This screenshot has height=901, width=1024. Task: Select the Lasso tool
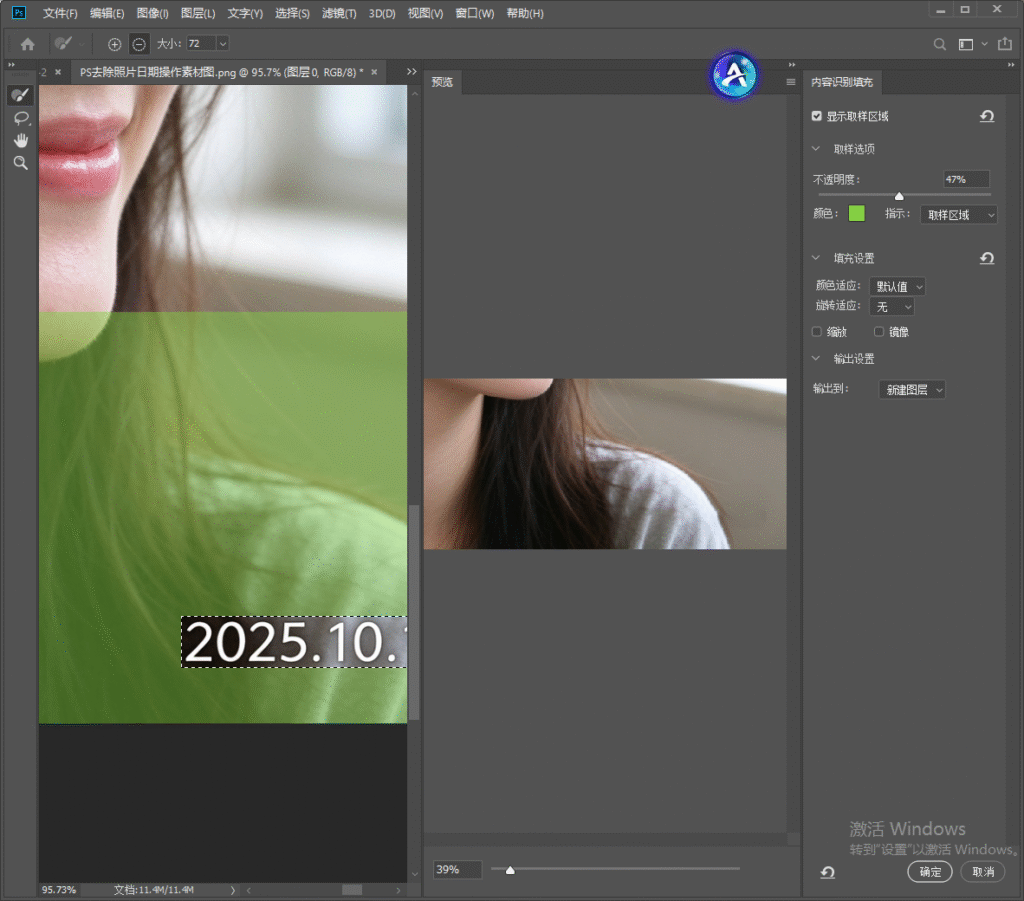click(x=21, y=118)
